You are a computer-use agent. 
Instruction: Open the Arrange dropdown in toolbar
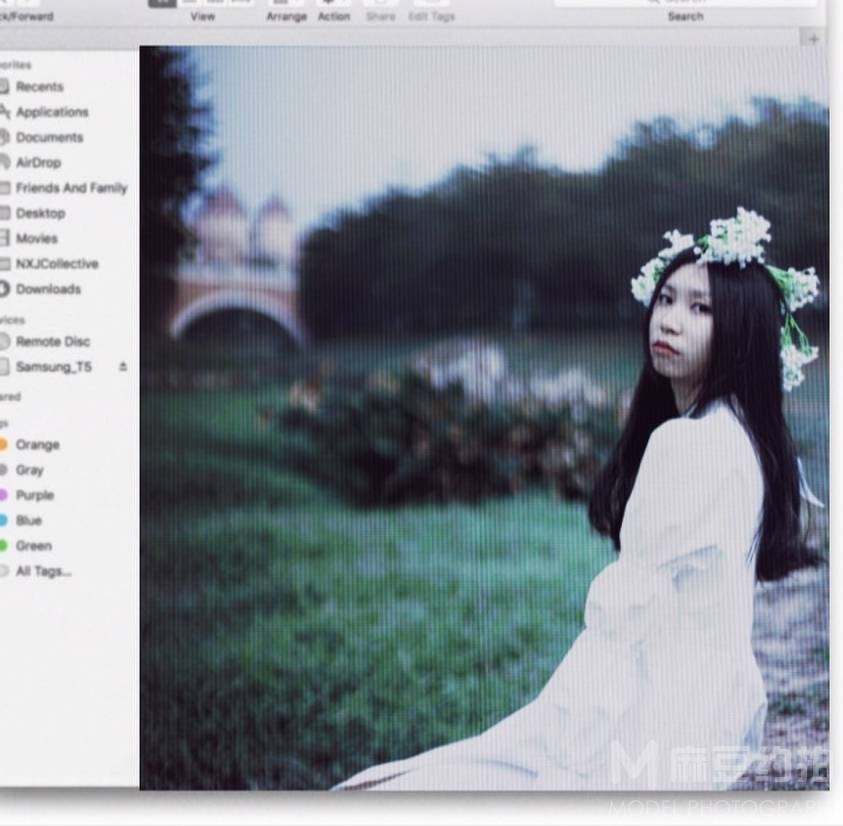tap(285, 4)
